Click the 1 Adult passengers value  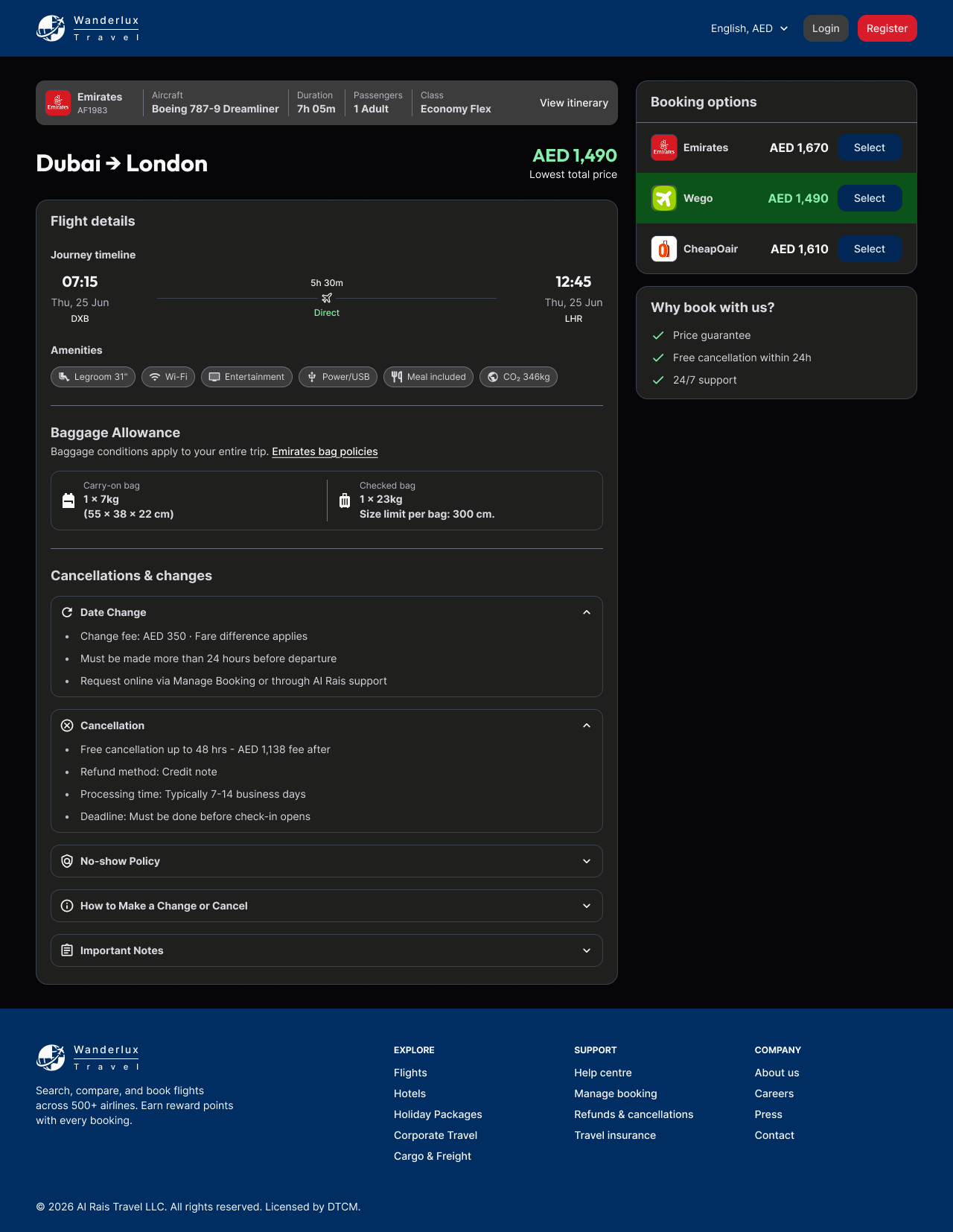click(371, 109)
